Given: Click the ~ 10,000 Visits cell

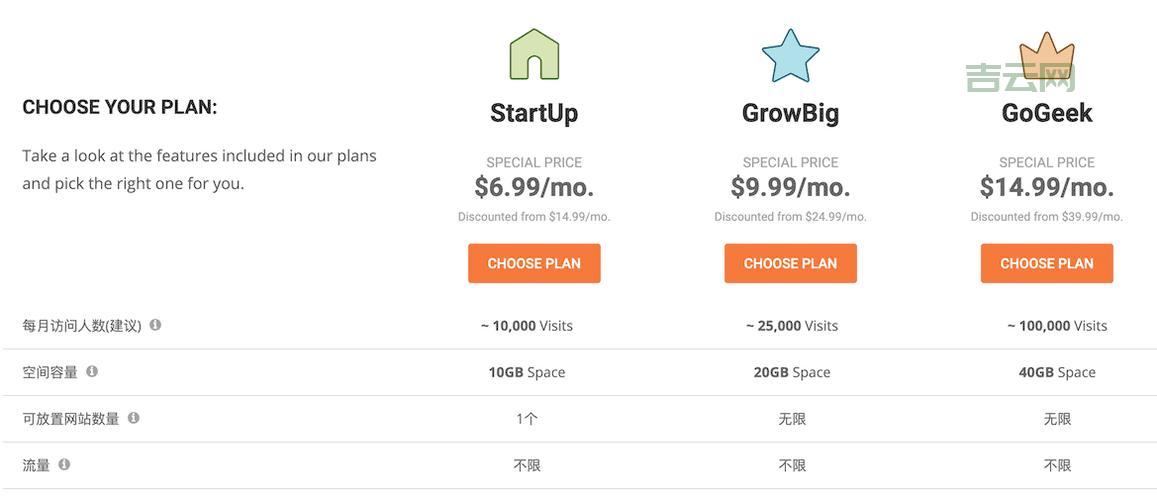Looking at the screenshot, I should 526,325.
